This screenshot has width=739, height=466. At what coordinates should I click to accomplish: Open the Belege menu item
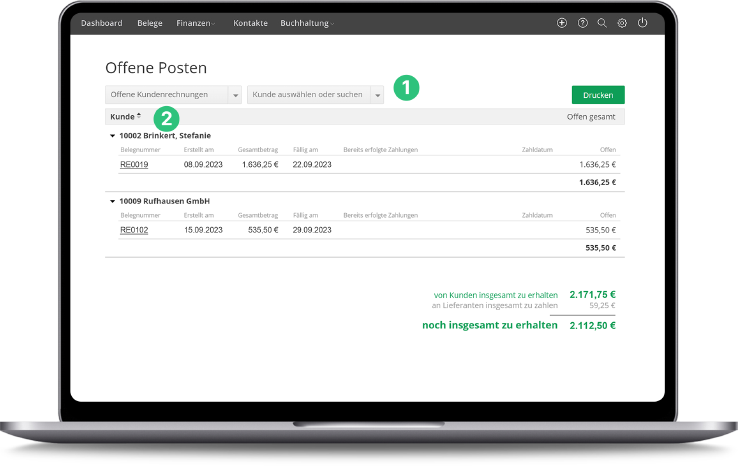click(149, 23)
